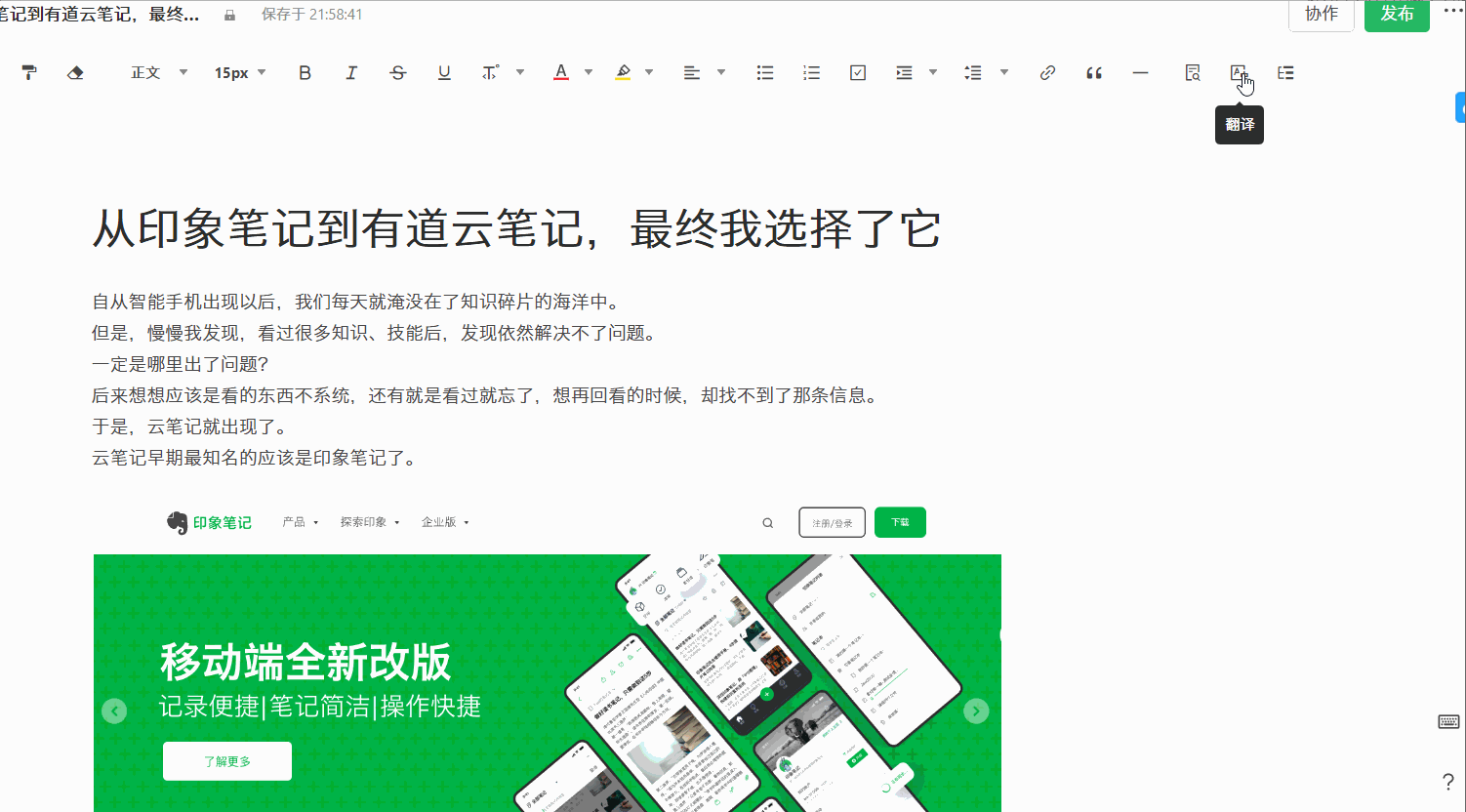This screenshot has width=1466, height=812.
Task: Click the line spacing icon
Action: point(973,72)
